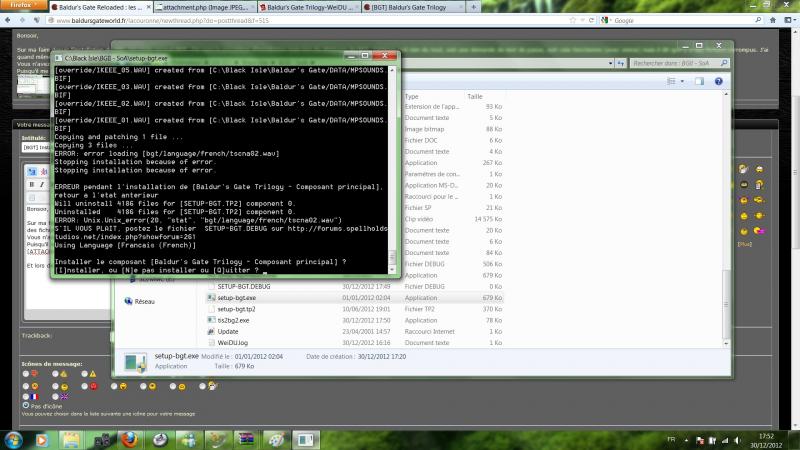Open the taskbar clock showing 17:52
The image size is (800, 450).
766,440
